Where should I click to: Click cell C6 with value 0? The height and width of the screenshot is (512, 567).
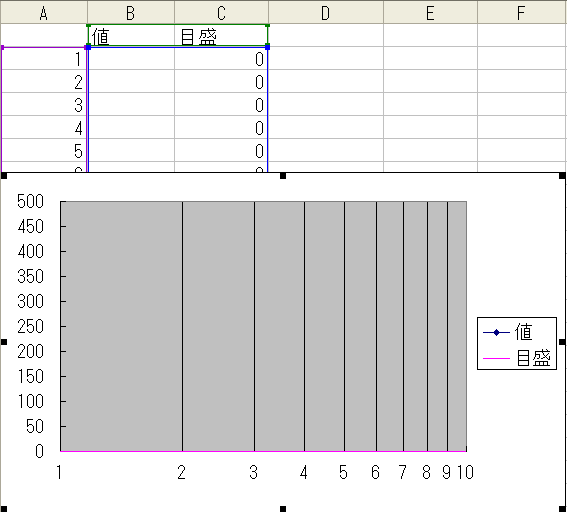[x=221, y=150]
